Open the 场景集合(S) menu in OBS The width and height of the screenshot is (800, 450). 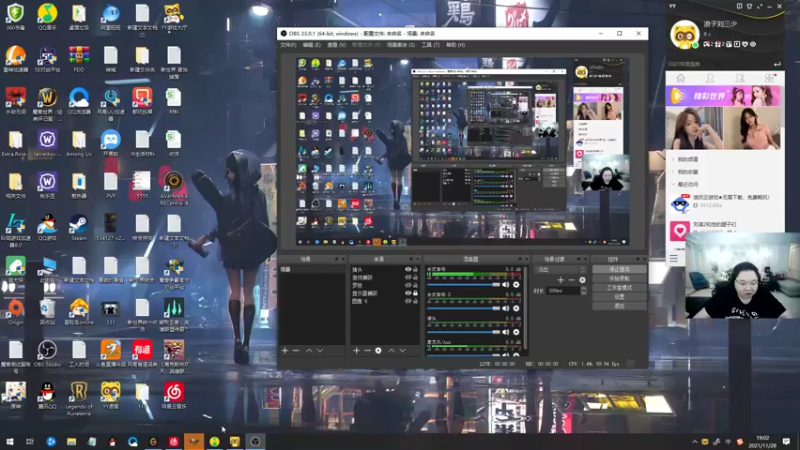[x=401, y=45]
